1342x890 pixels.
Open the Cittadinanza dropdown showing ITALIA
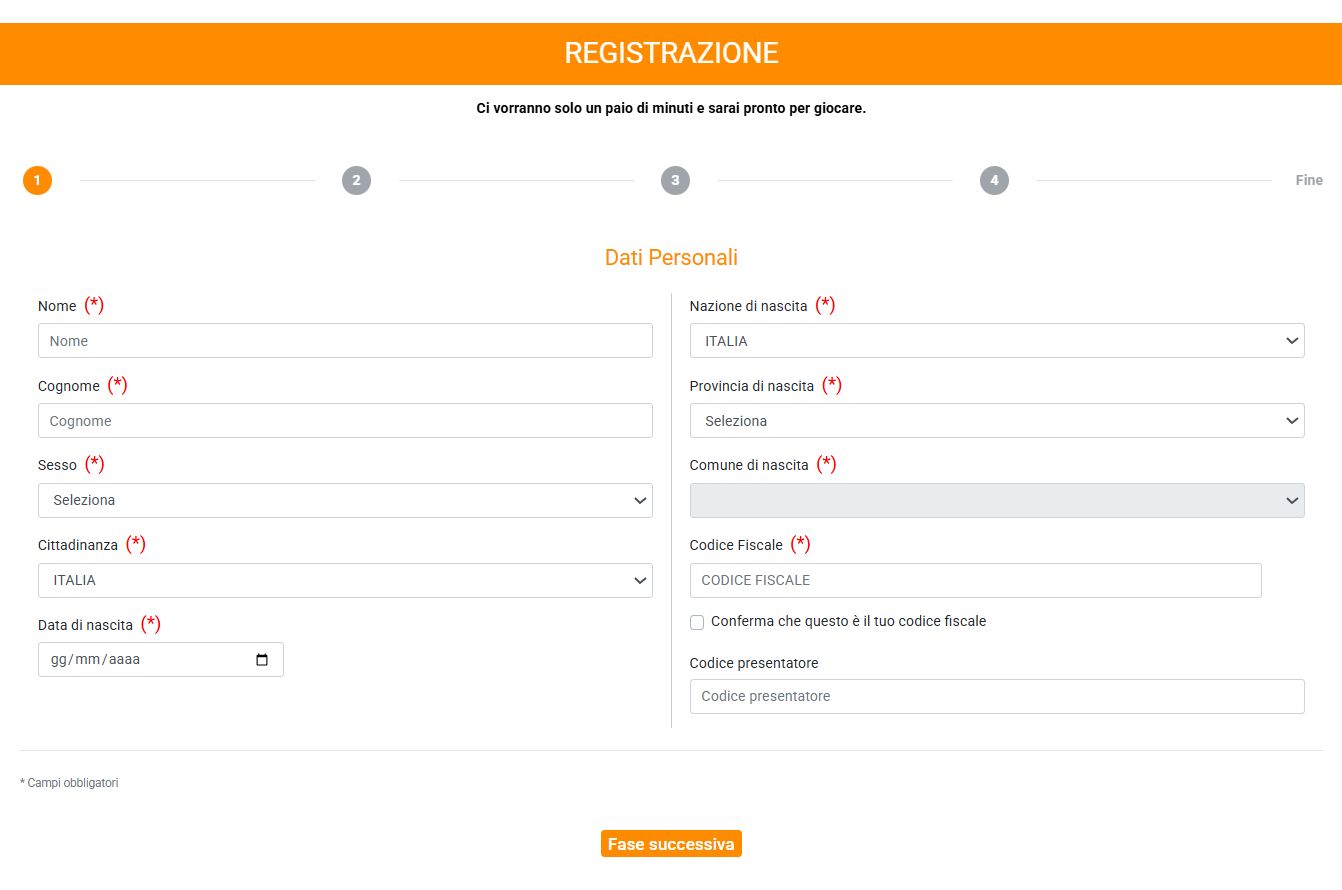coord(345,580)
